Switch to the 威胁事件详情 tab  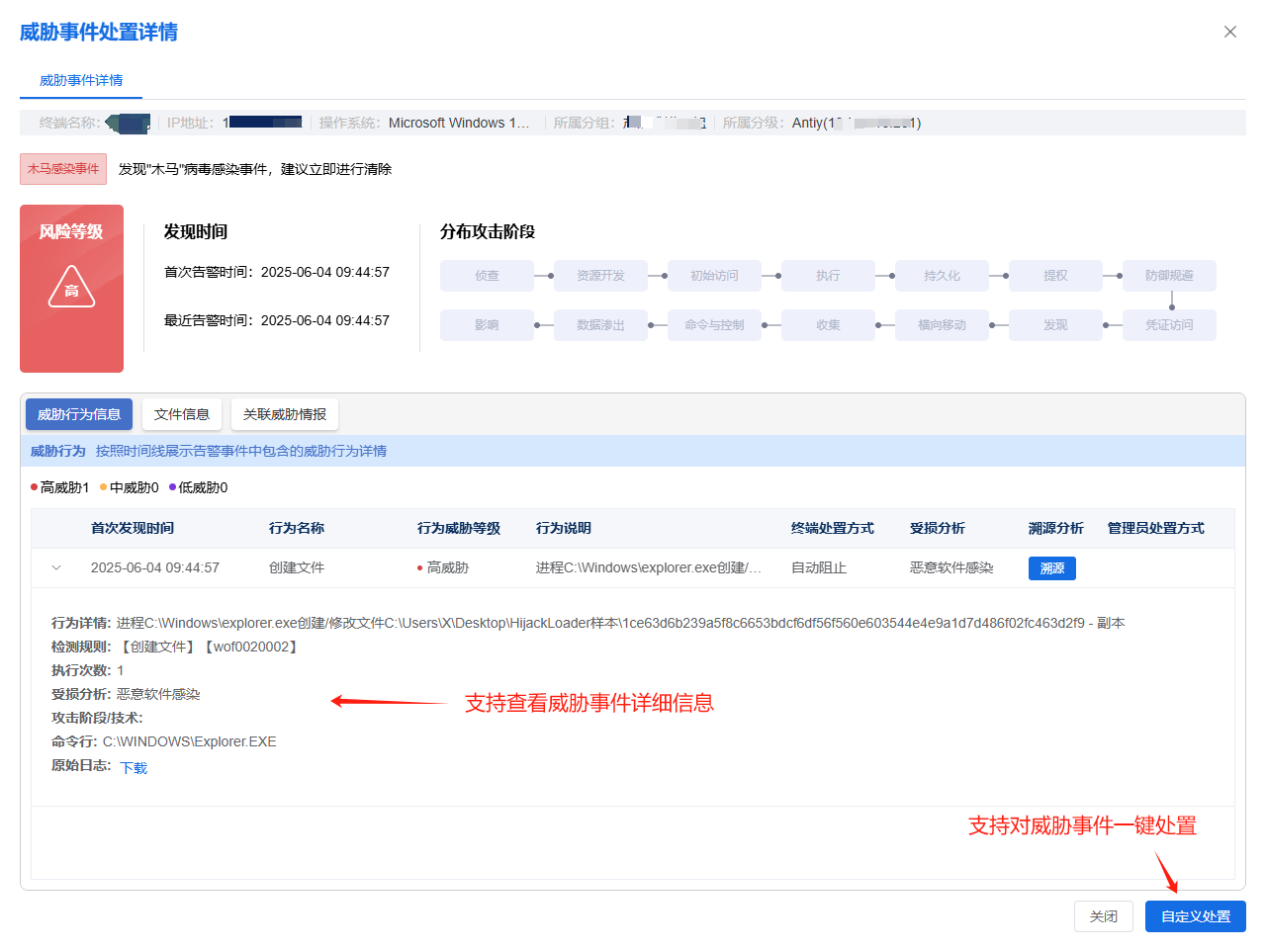click(x=81, y=81)
